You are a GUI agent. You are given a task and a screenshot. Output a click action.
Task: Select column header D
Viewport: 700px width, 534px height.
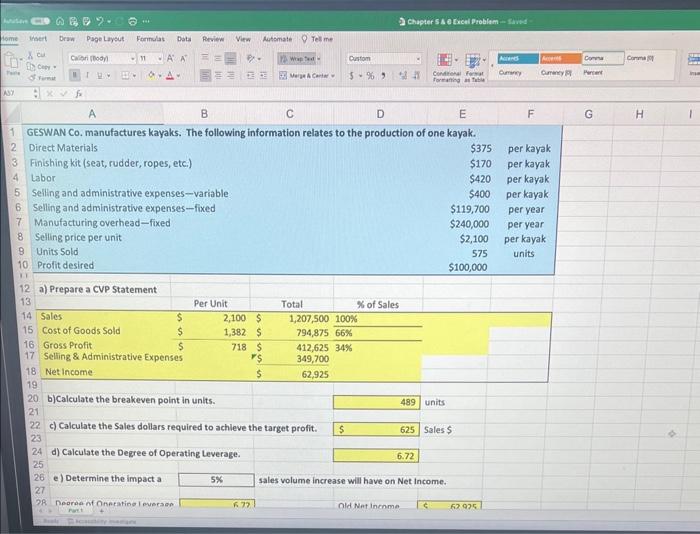pos(380,114)
